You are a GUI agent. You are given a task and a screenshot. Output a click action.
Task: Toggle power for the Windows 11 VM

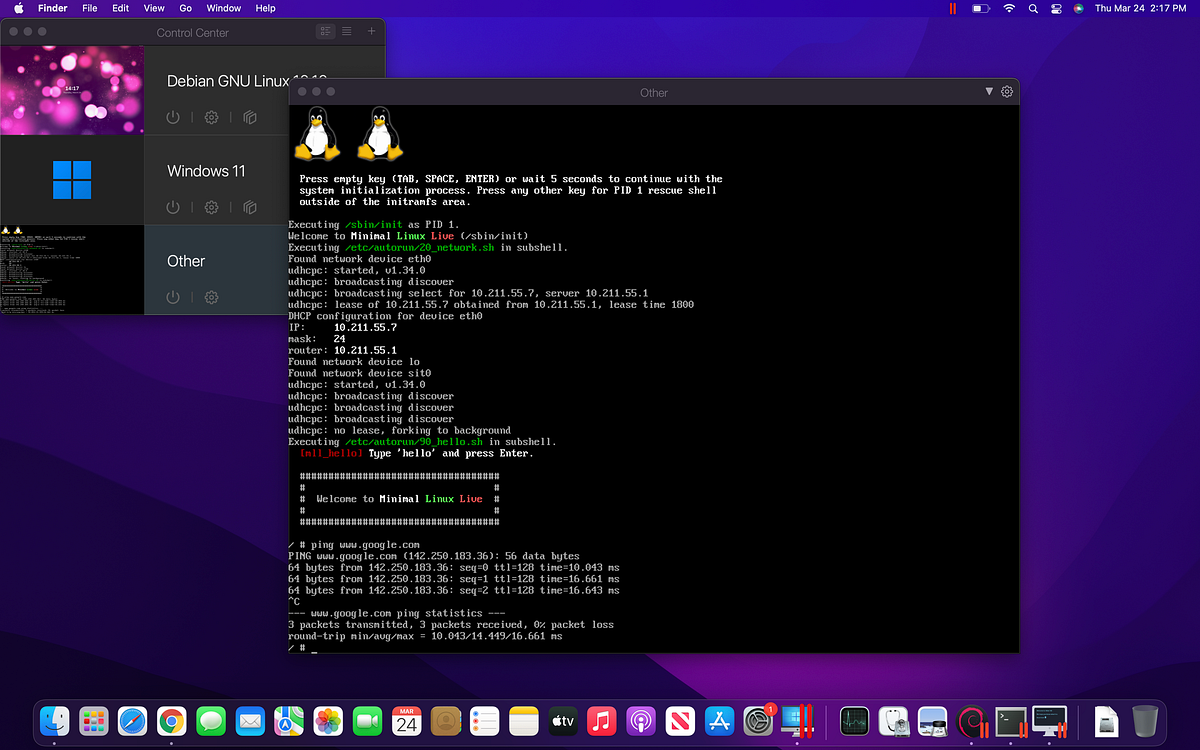172,207
